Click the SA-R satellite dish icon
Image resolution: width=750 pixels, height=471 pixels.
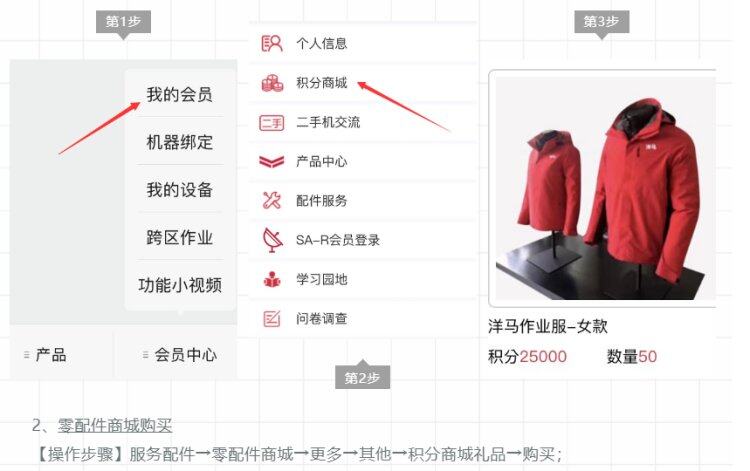272,240
